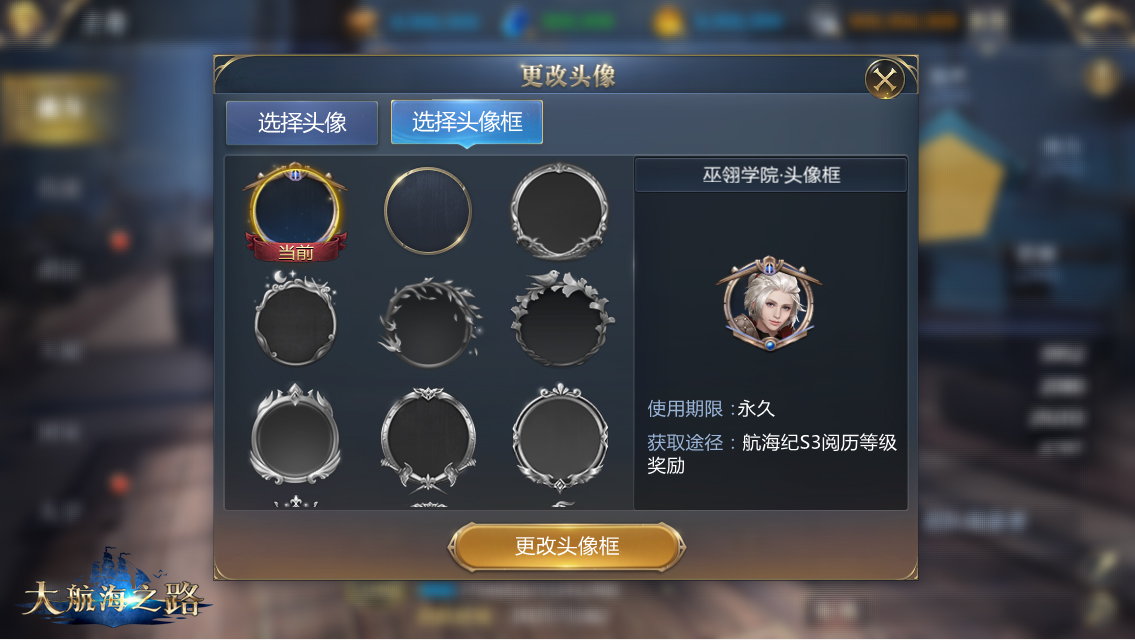Select partially visible frame at bottom left

tap(295, 501)
